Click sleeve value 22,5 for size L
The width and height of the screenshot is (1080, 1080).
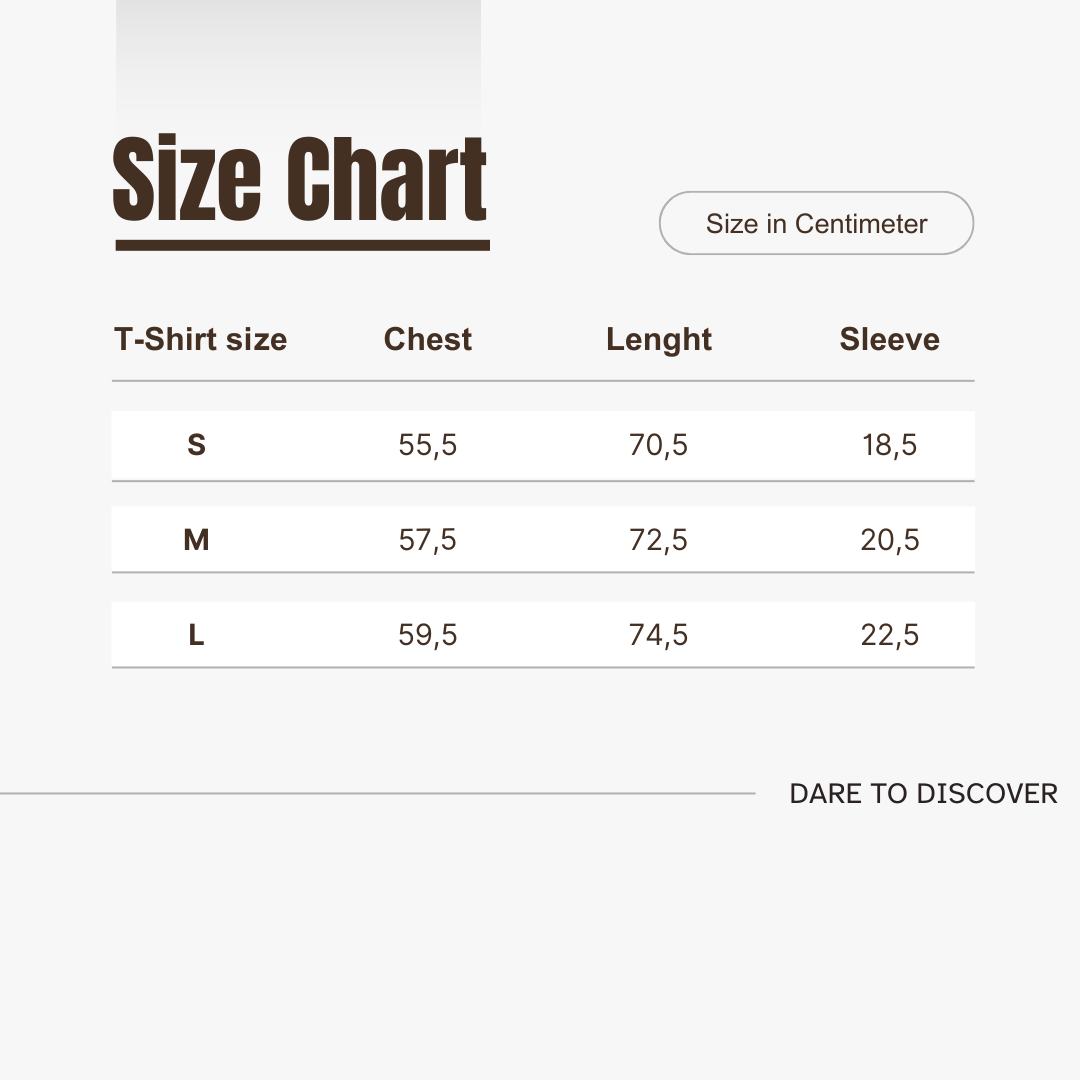click(889, 635)
